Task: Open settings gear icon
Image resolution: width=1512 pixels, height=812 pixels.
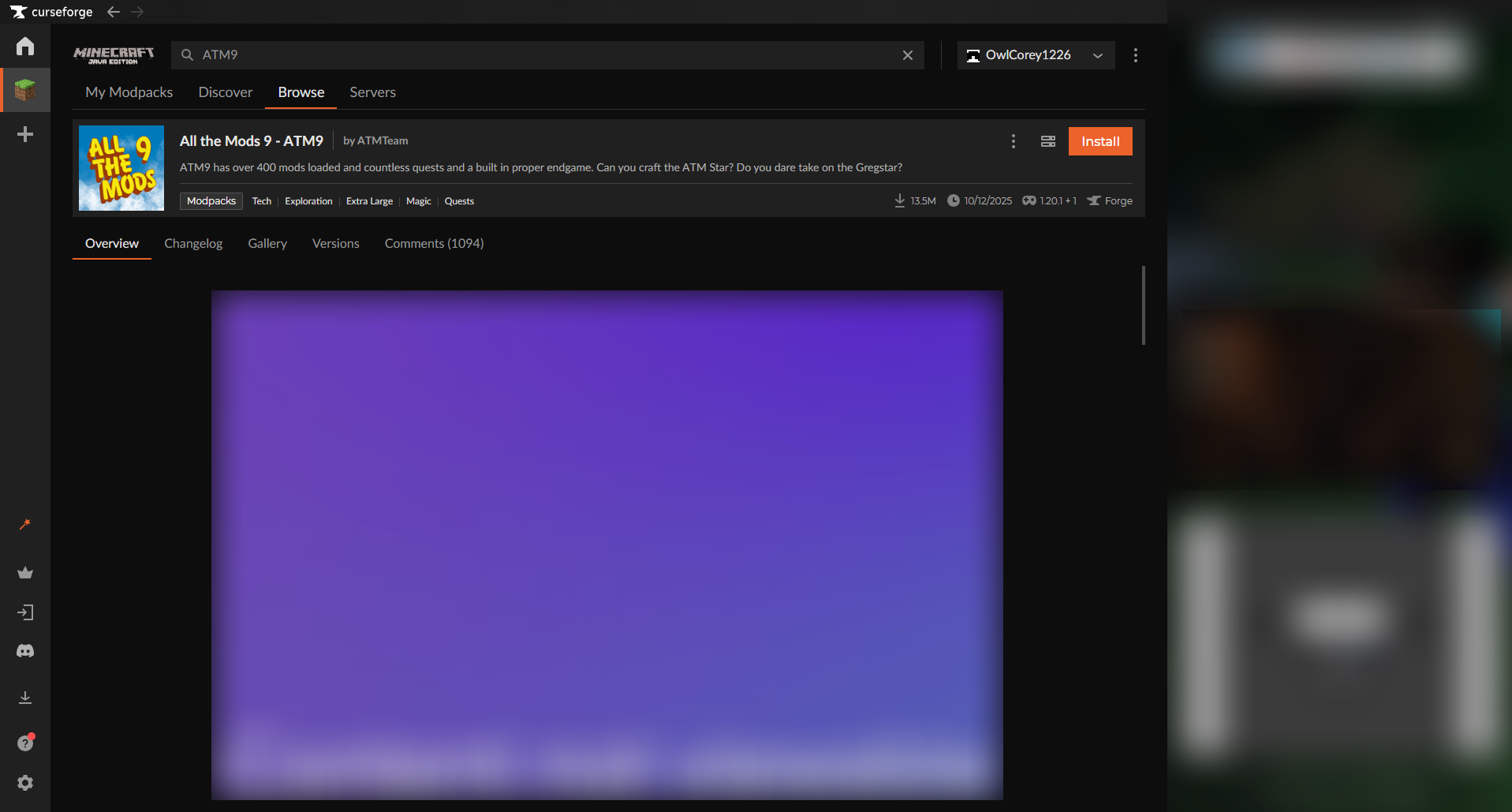Action: [x=25, y=783]
